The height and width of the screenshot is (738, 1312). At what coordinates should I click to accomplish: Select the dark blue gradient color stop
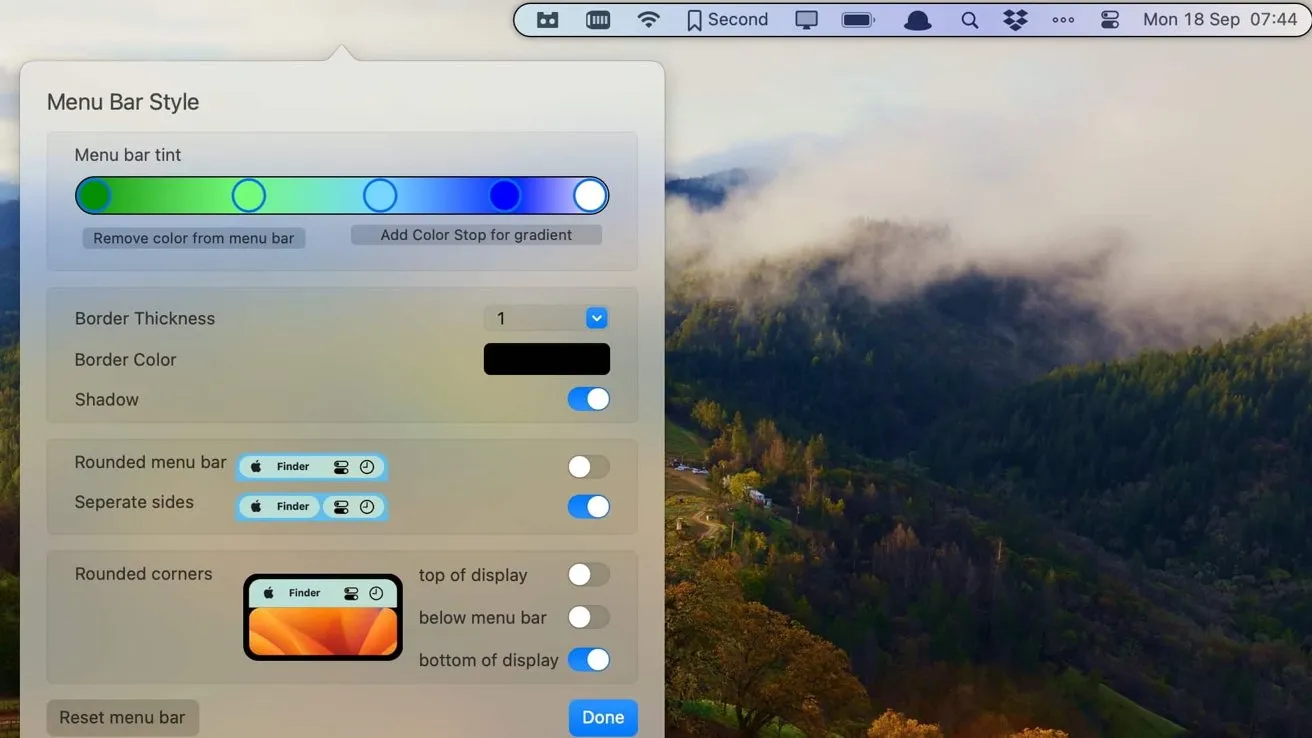[x=505, y=196]
